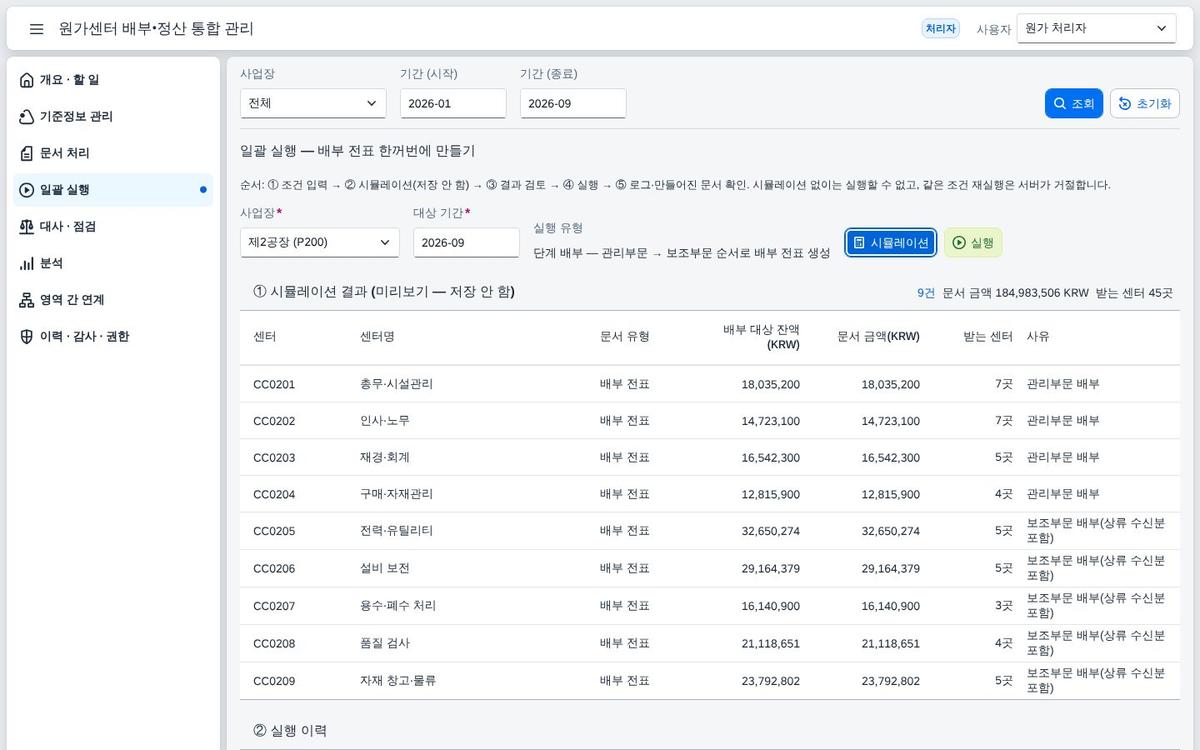Click the 문서 금액(KRW) column header

(878, 337)
